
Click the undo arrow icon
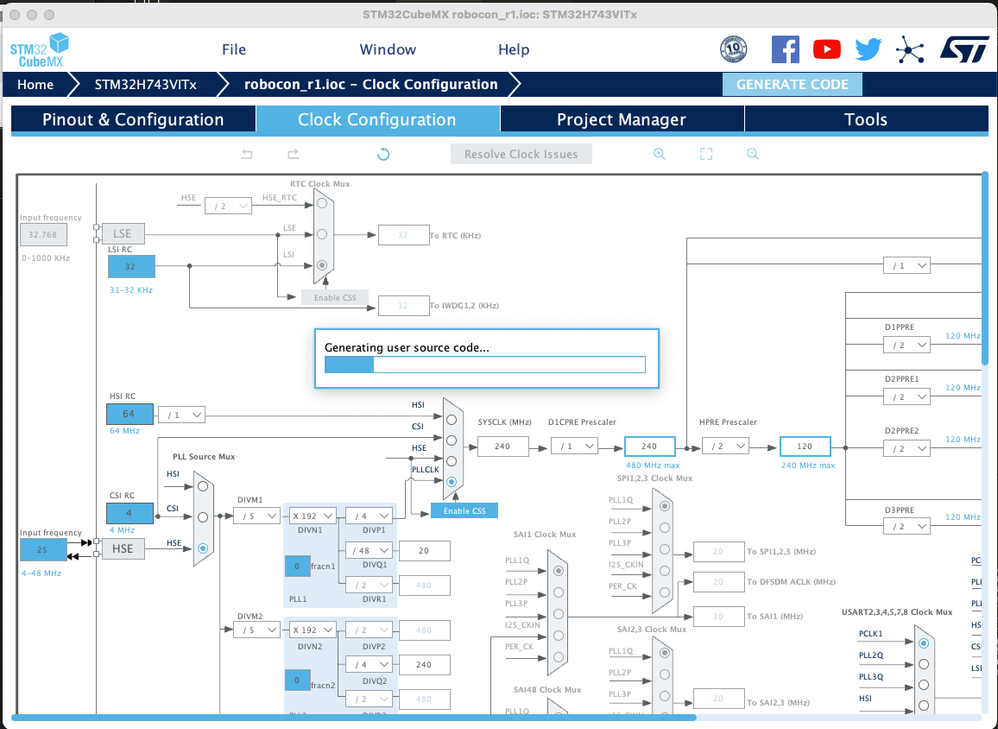247,154
